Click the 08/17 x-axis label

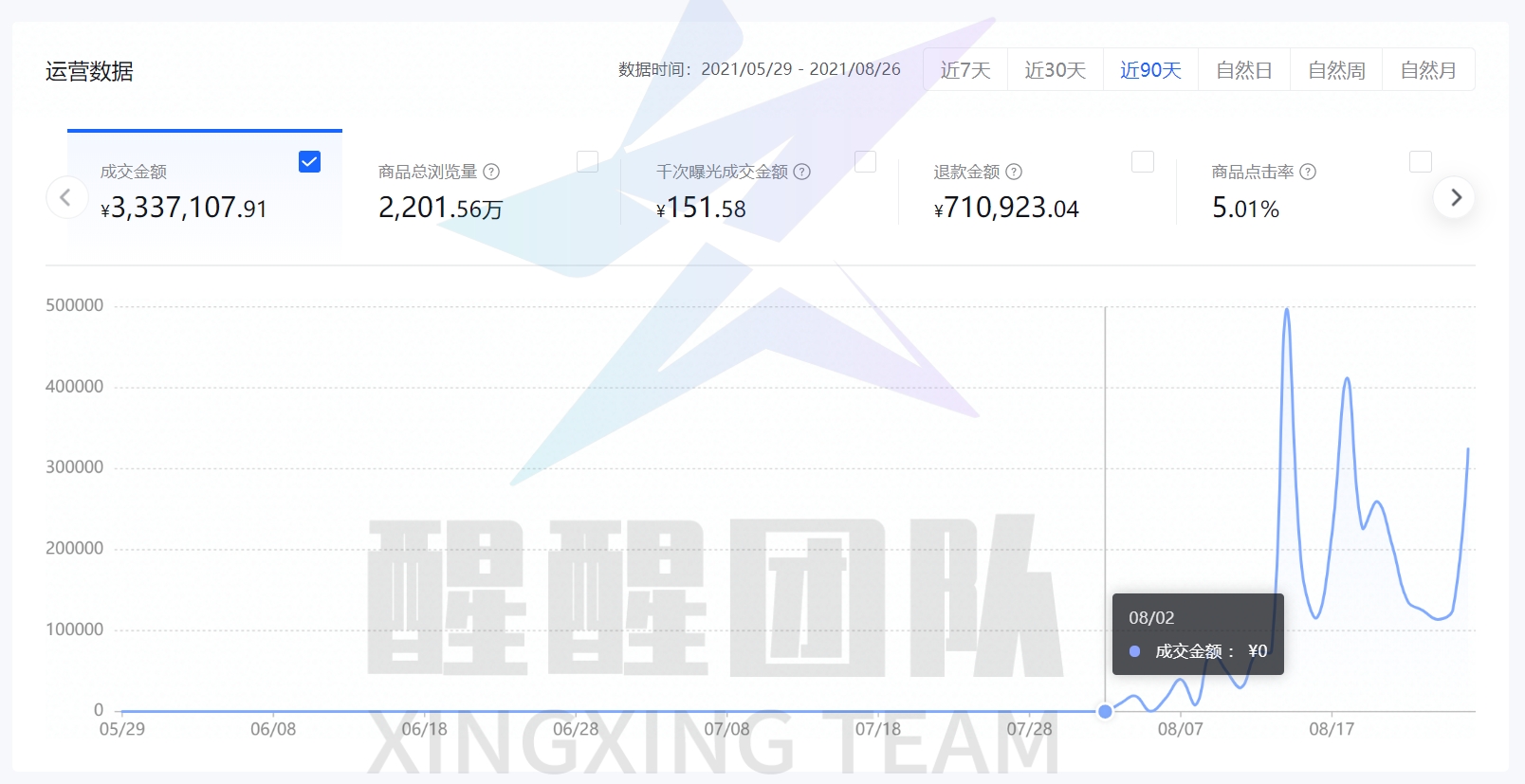click(1332, 729)
